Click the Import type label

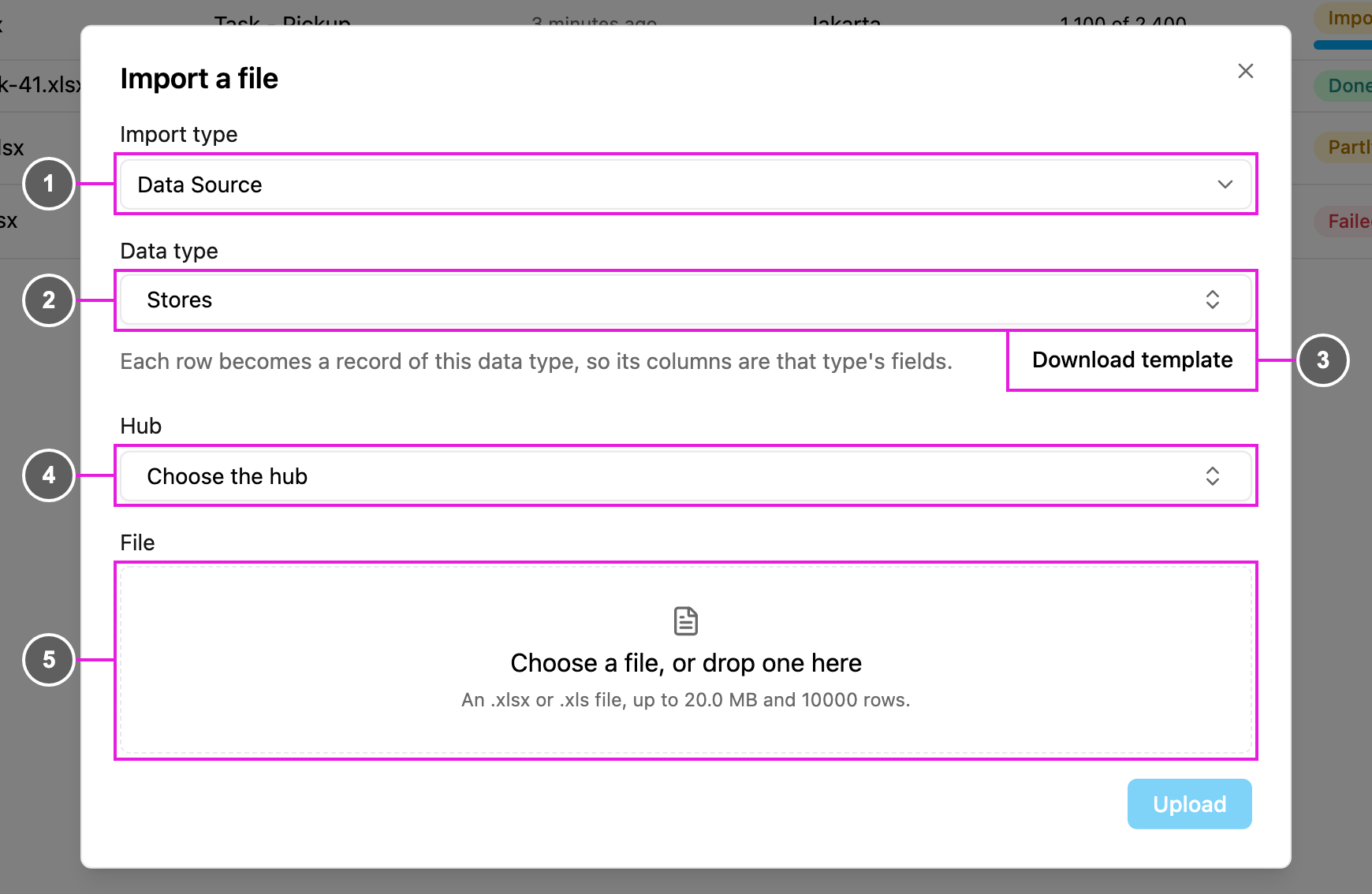[x=179, y=135]
